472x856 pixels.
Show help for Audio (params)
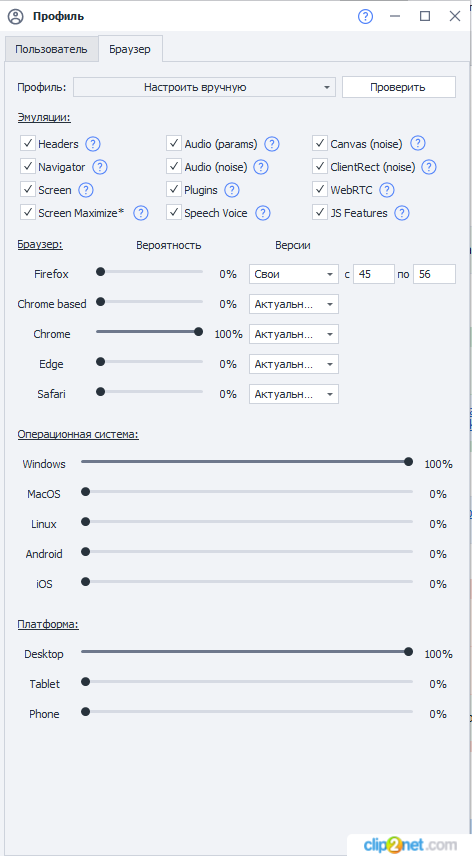(272, 144)
